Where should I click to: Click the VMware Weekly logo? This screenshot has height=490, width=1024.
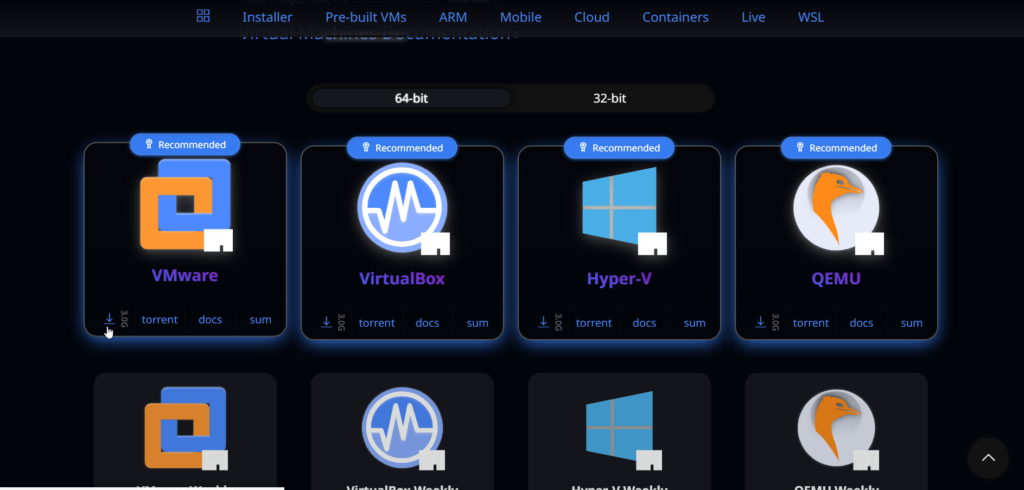(186, 428)
